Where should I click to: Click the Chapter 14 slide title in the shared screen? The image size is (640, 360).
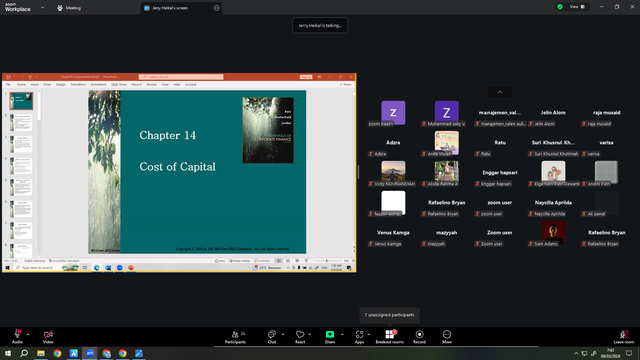(x=167, y=135)
